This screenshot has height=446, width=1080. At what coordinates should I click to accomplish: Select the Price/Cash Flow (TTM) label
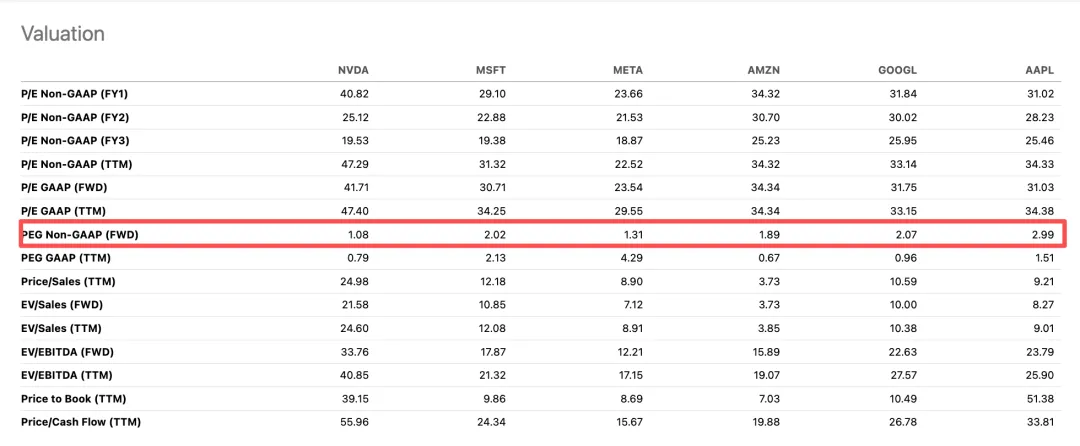pos(80,422)
